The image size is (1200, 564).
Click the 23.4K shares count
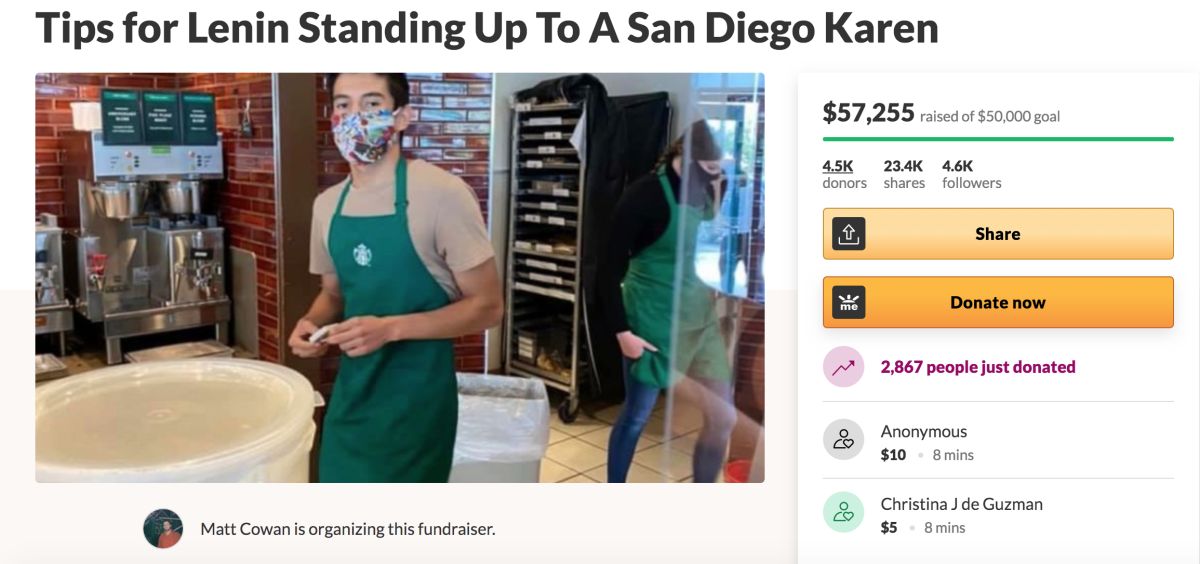coord(904,174)
